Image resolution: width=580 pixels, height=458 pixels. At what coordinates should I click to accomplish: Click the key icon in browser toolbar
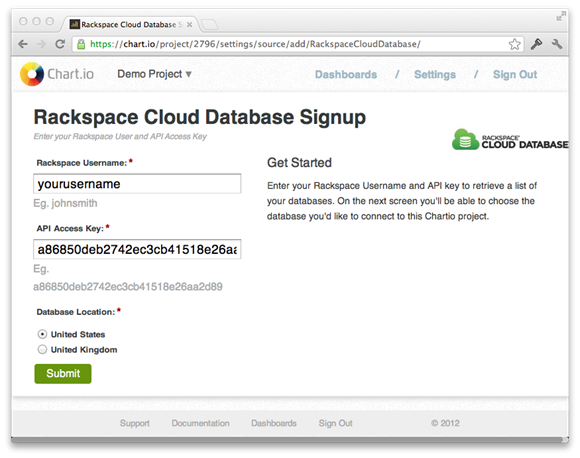[x=537, y=44]
